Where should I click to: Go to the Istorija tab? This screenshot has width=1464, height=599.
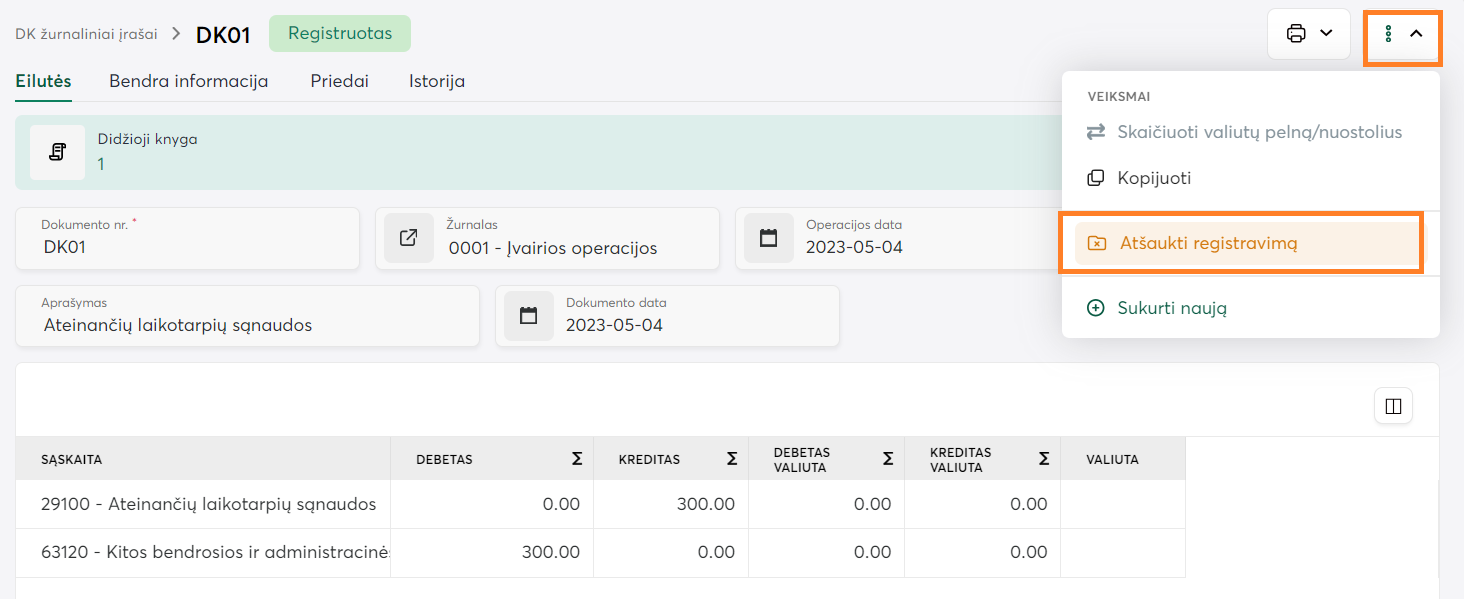click(436, 81)
